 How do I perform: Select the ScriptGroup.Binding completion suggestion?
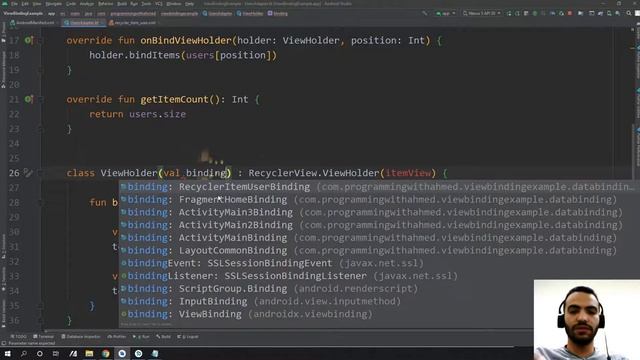(x=327, y=289)
